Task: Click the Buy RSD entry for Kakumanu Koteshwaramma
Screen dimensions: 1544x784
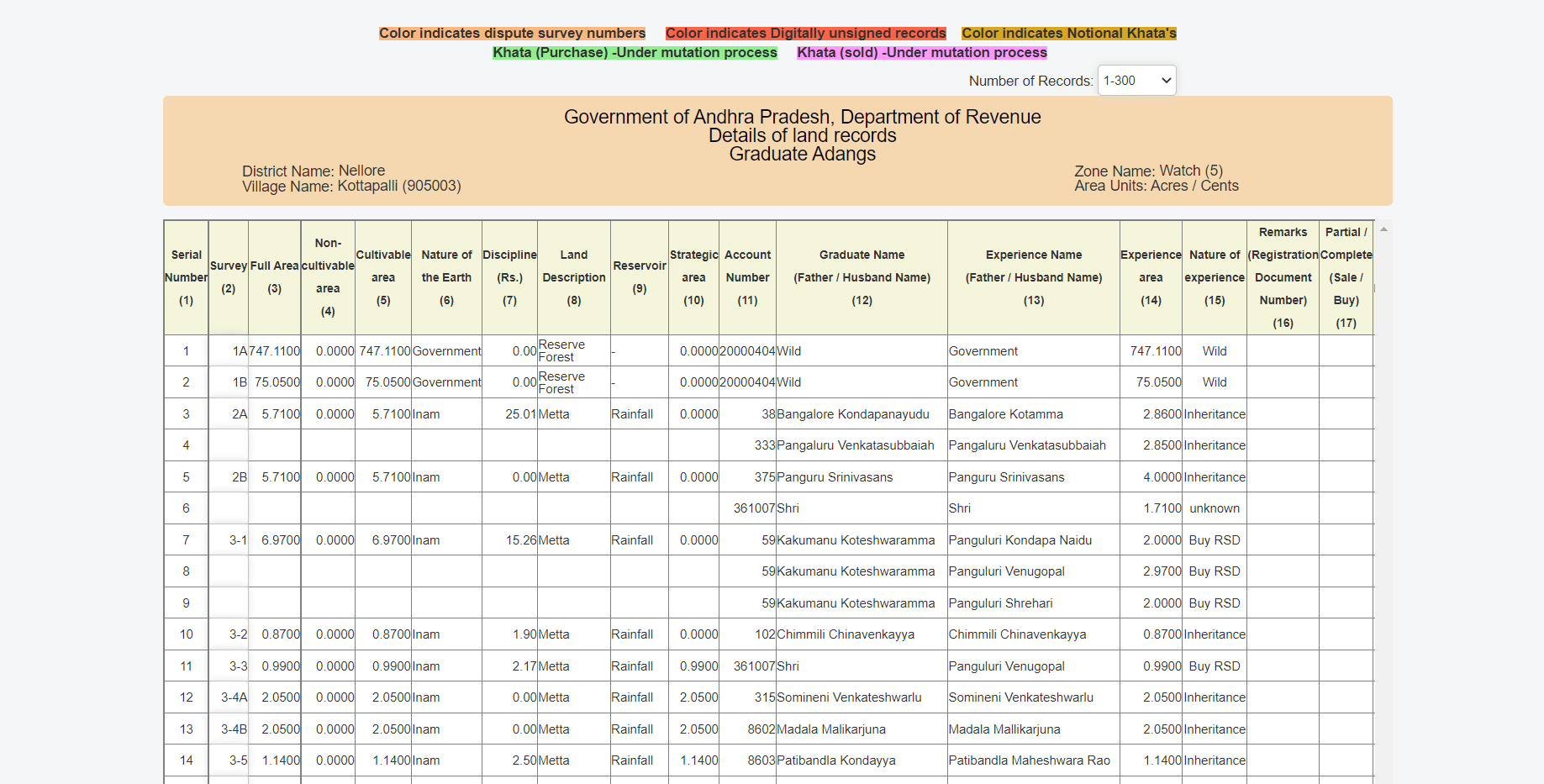Action: pyautogui.click(x=1214, y=539)
